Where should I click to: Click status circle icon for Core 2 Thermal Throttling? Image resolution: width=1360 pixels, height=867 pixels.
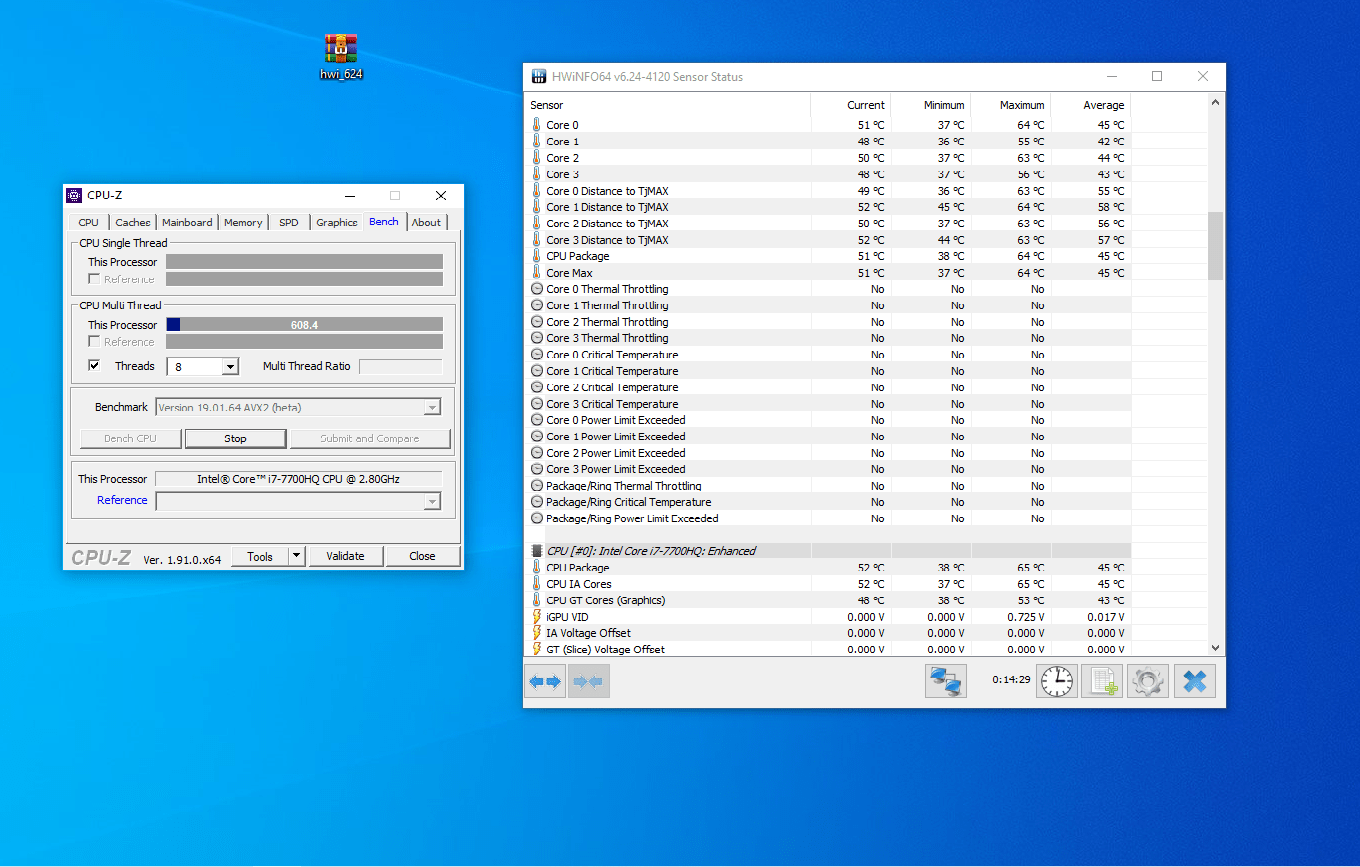click(537, 322)
